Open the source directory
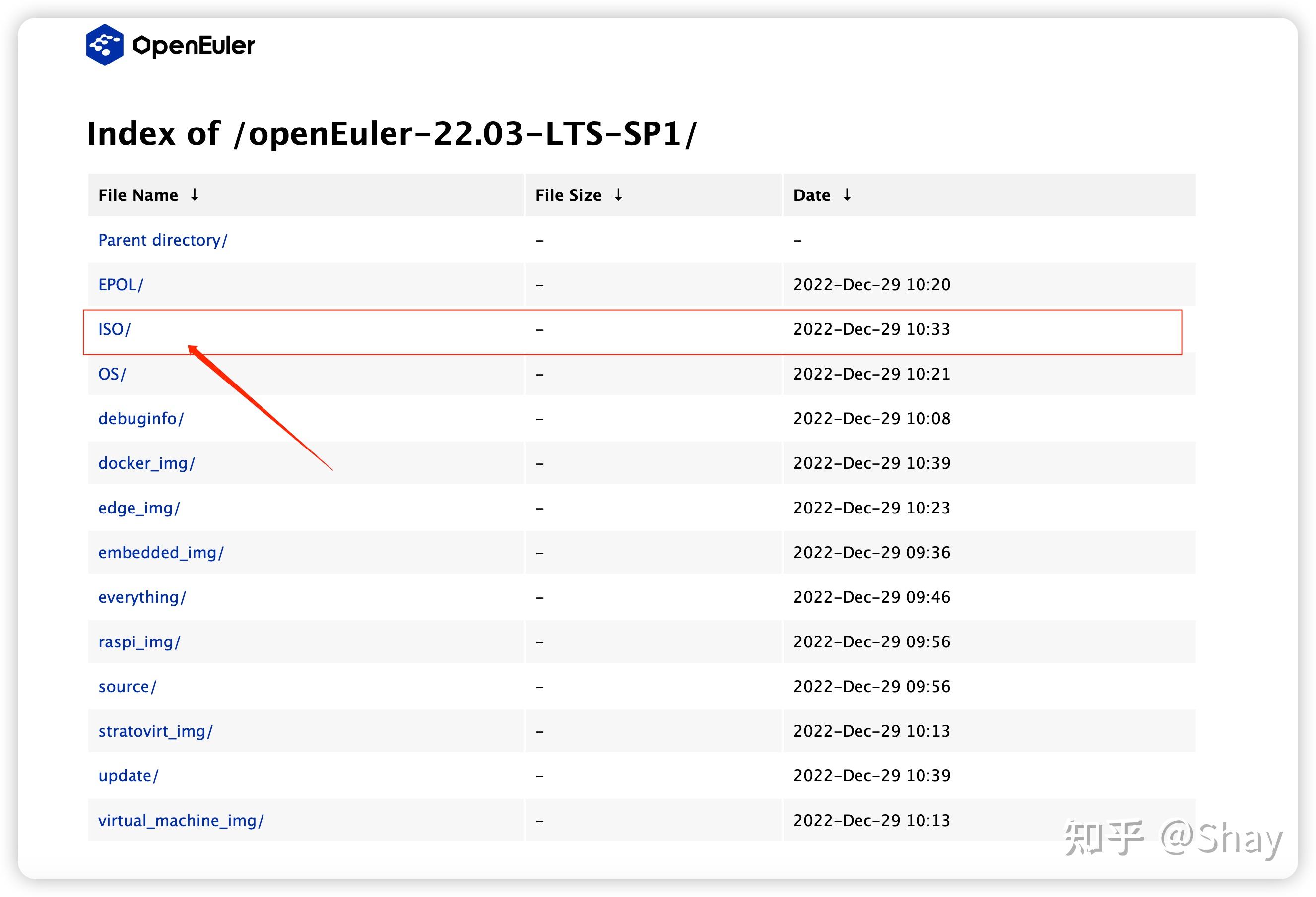Image resolution: width=1316 pixels, height=897 pixels. click(128, 686)
